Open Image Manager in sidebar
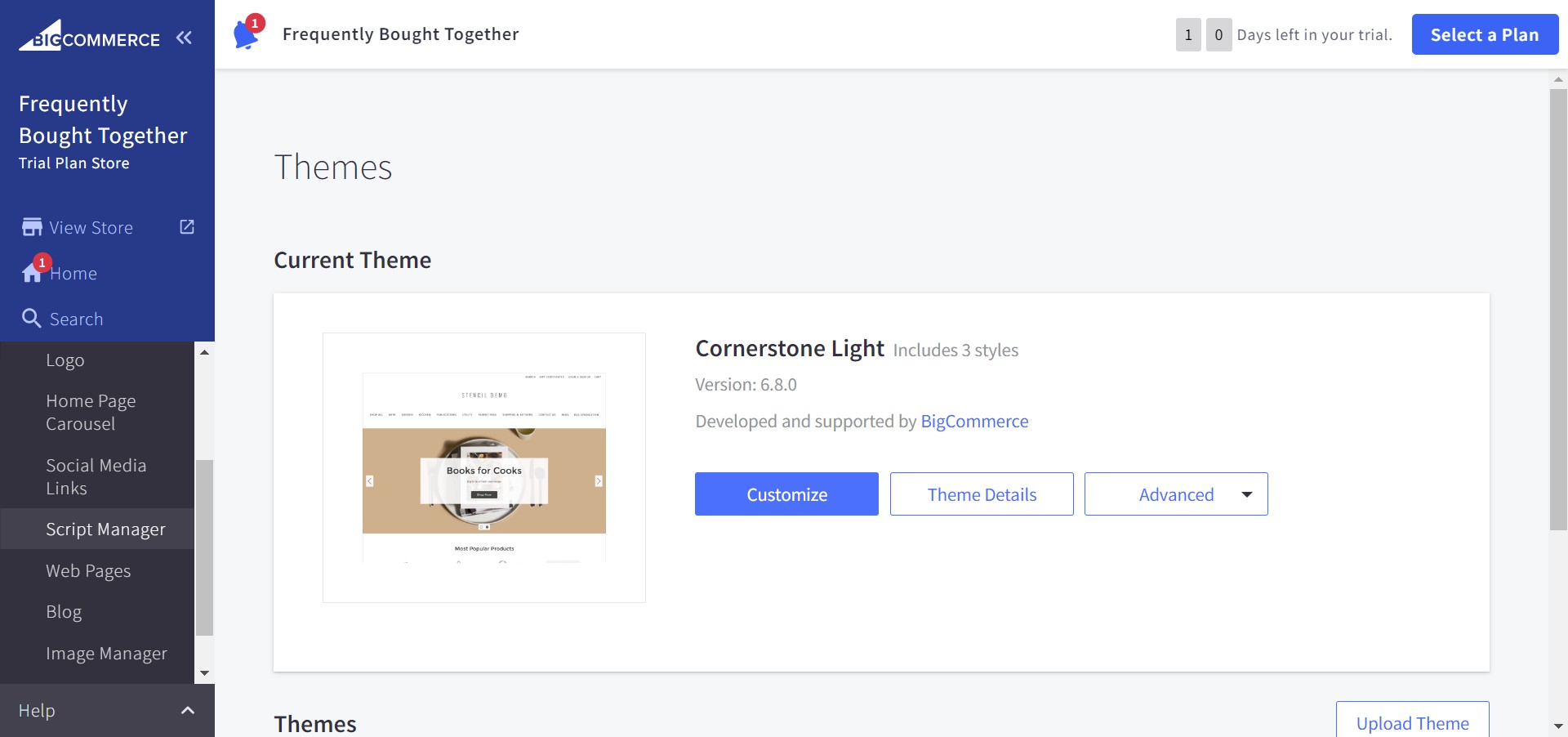 (x=106, y=654)
